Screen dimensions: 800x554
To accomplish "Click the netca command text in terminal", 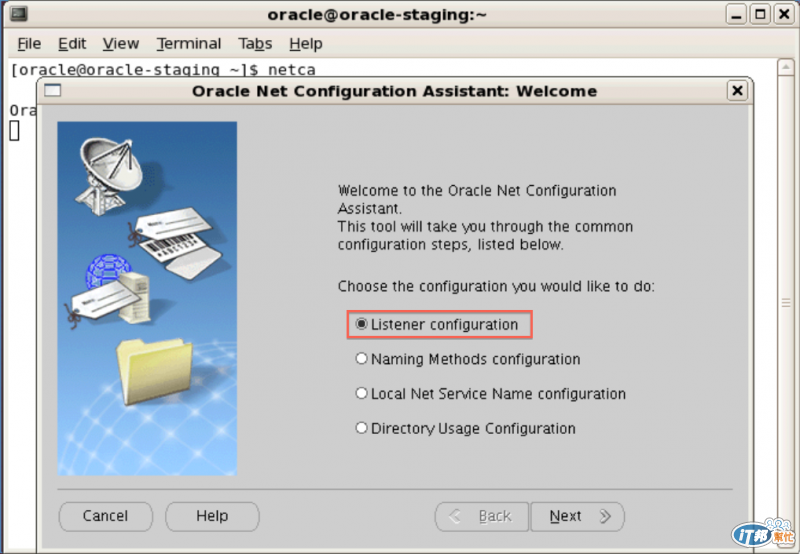I will tap(292, 69).
